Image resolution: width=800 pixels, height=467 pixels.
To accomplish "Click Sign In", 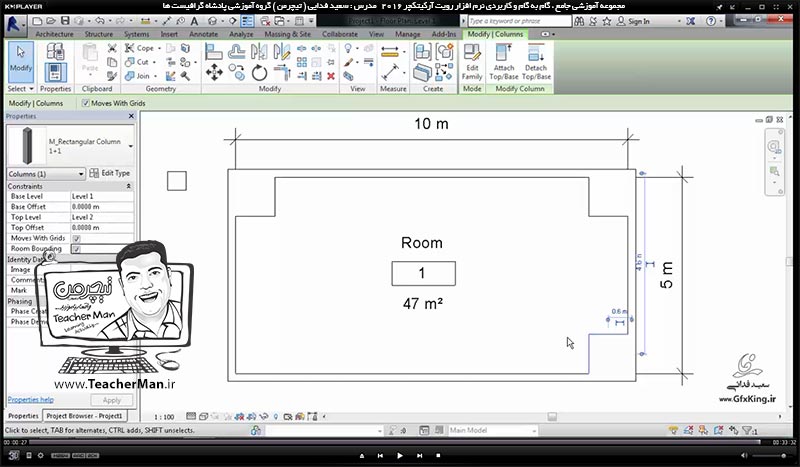I will click(639, 21).
